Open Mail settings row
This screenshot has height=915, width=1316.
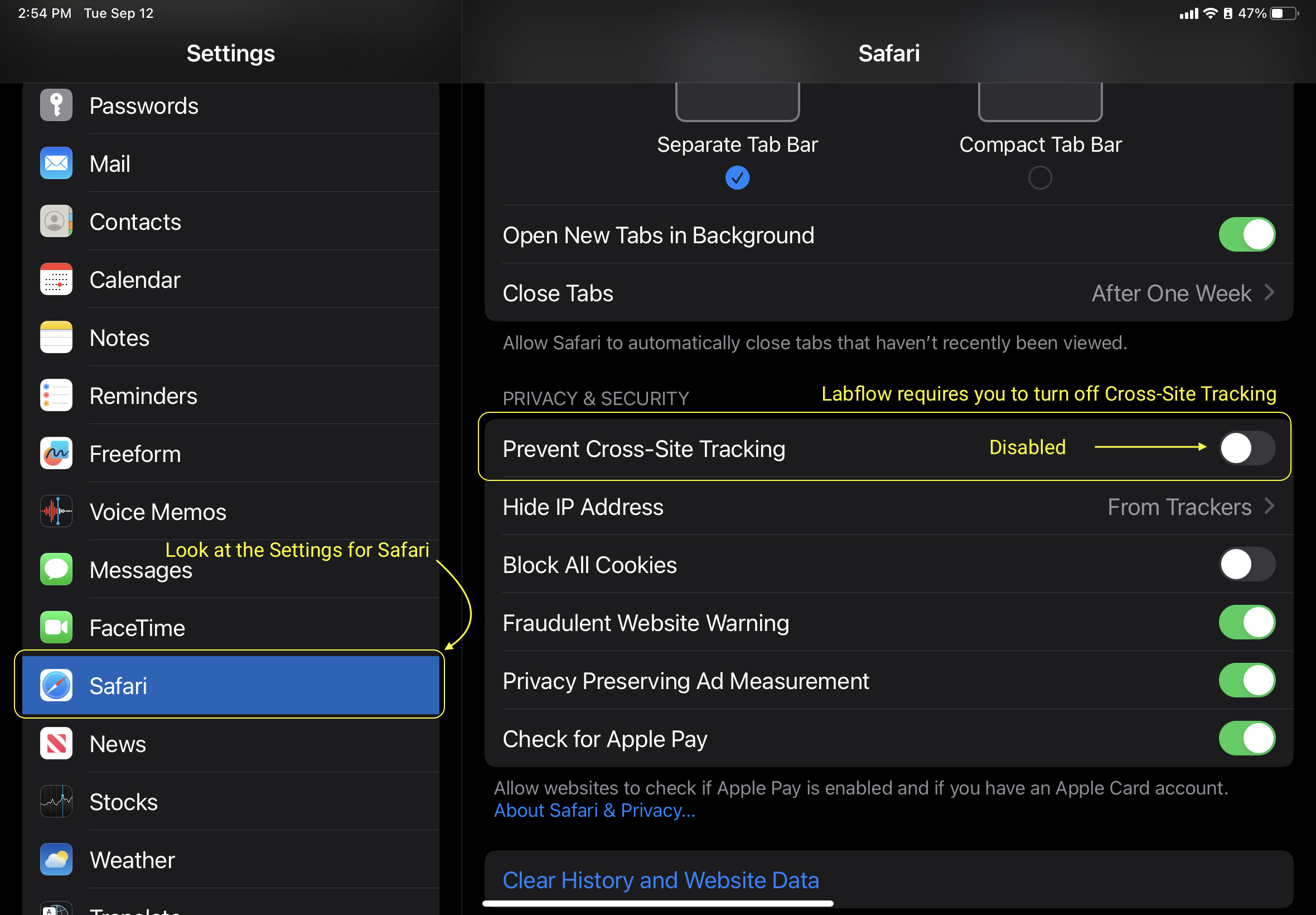pyautogui.click(x=231, y=163)
